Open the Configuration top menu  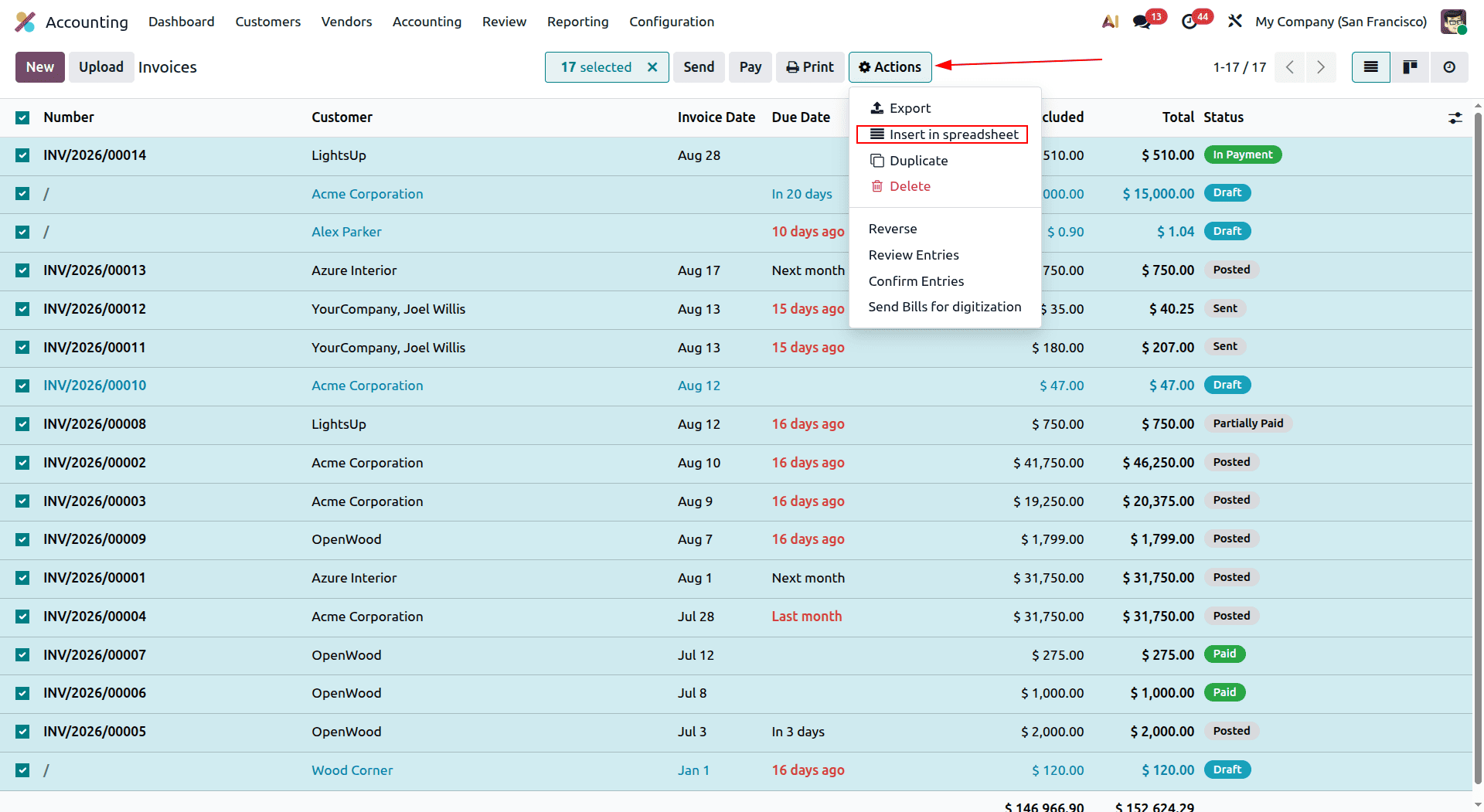672,22
